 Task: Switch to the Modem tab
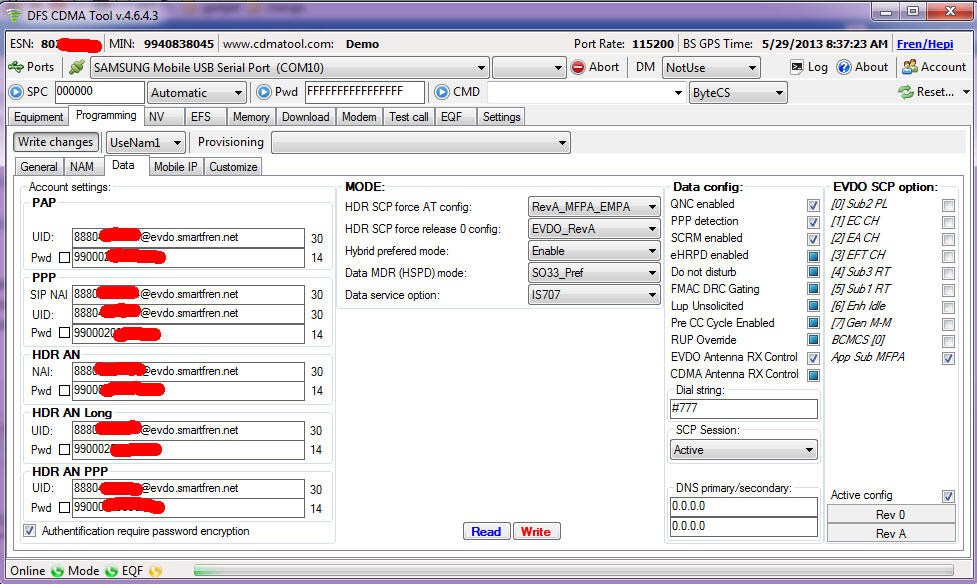point(359,117)
